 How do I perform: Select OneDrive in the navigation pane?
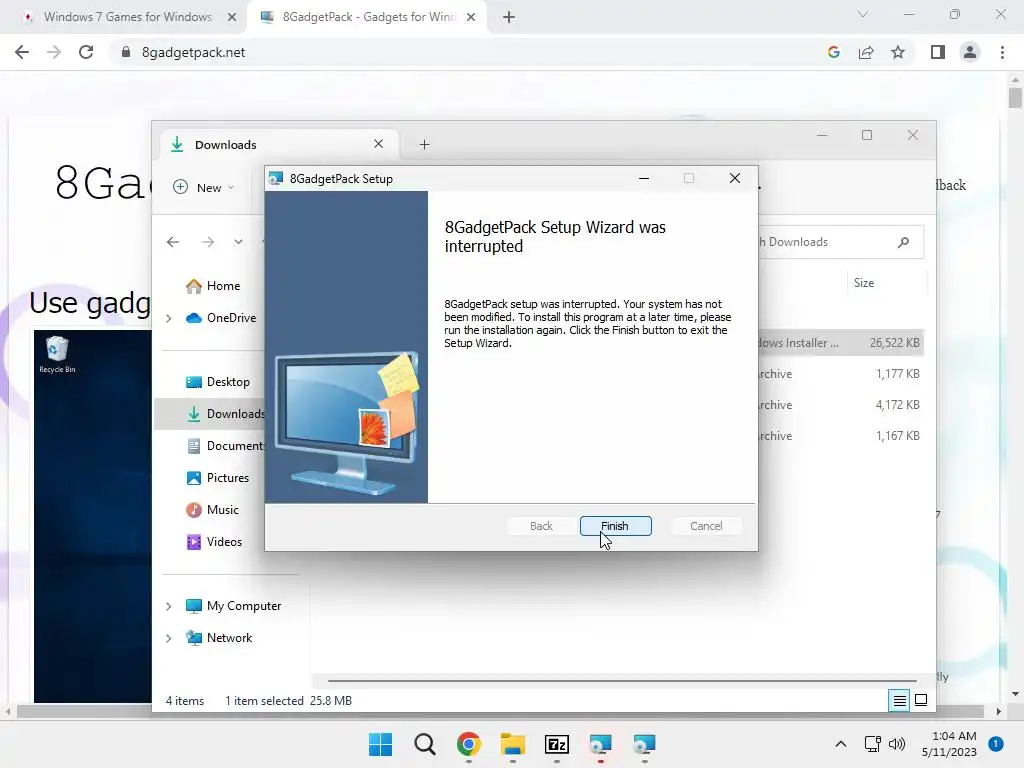click(x=221, y=318)
